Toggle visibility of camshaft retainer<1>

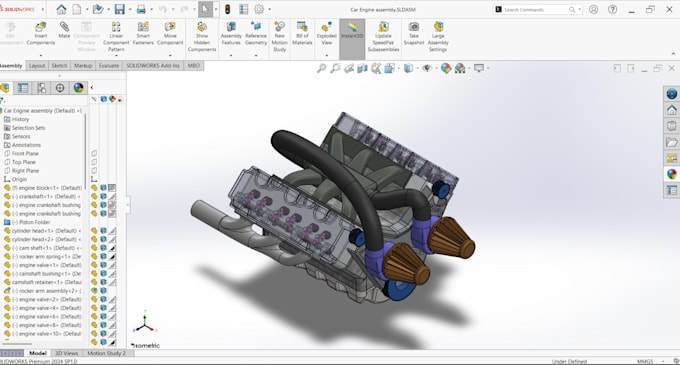tap(94, 282)
